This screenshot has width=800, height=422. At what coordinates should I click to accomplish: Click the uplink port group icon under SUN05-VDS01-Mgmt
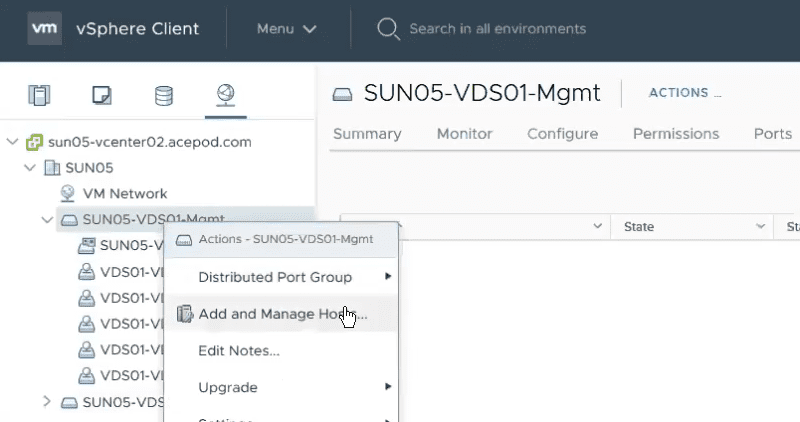86,245
